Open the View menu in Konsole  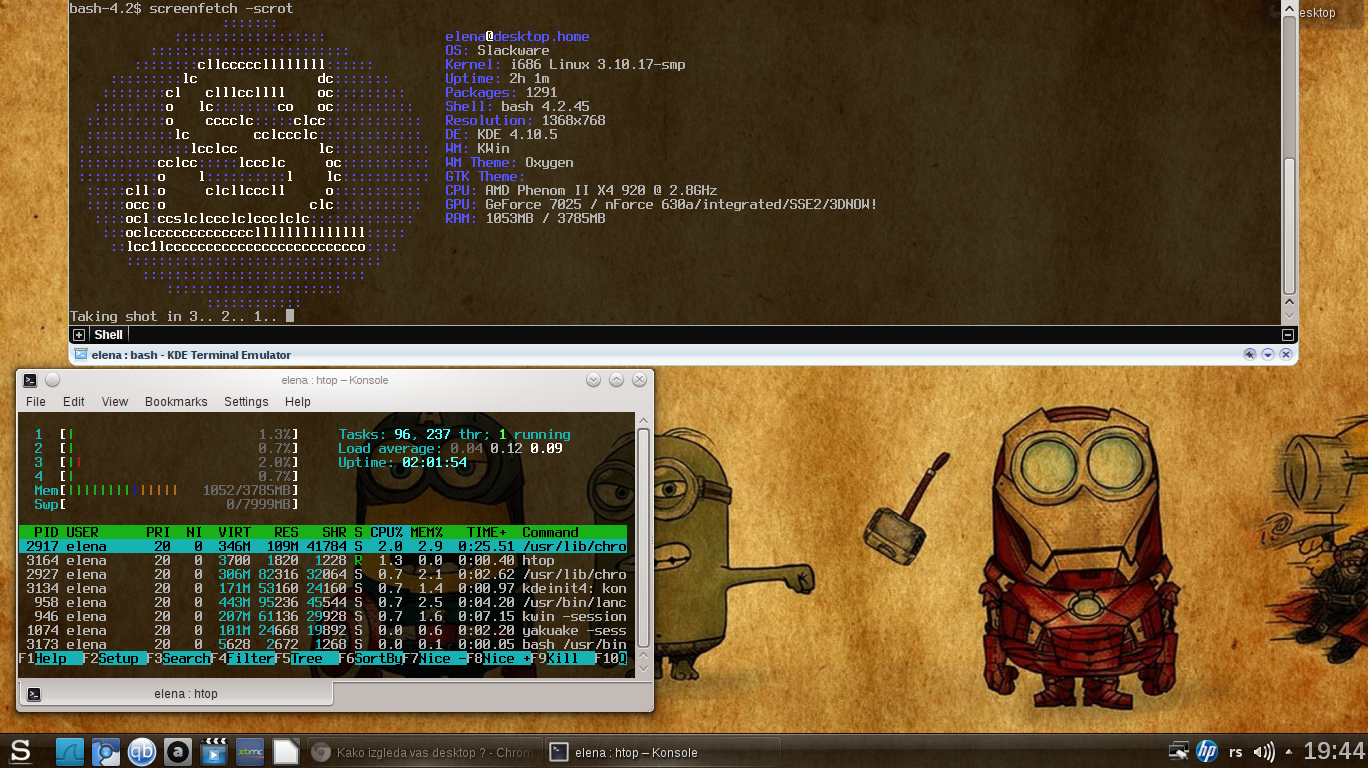[115, 402]
